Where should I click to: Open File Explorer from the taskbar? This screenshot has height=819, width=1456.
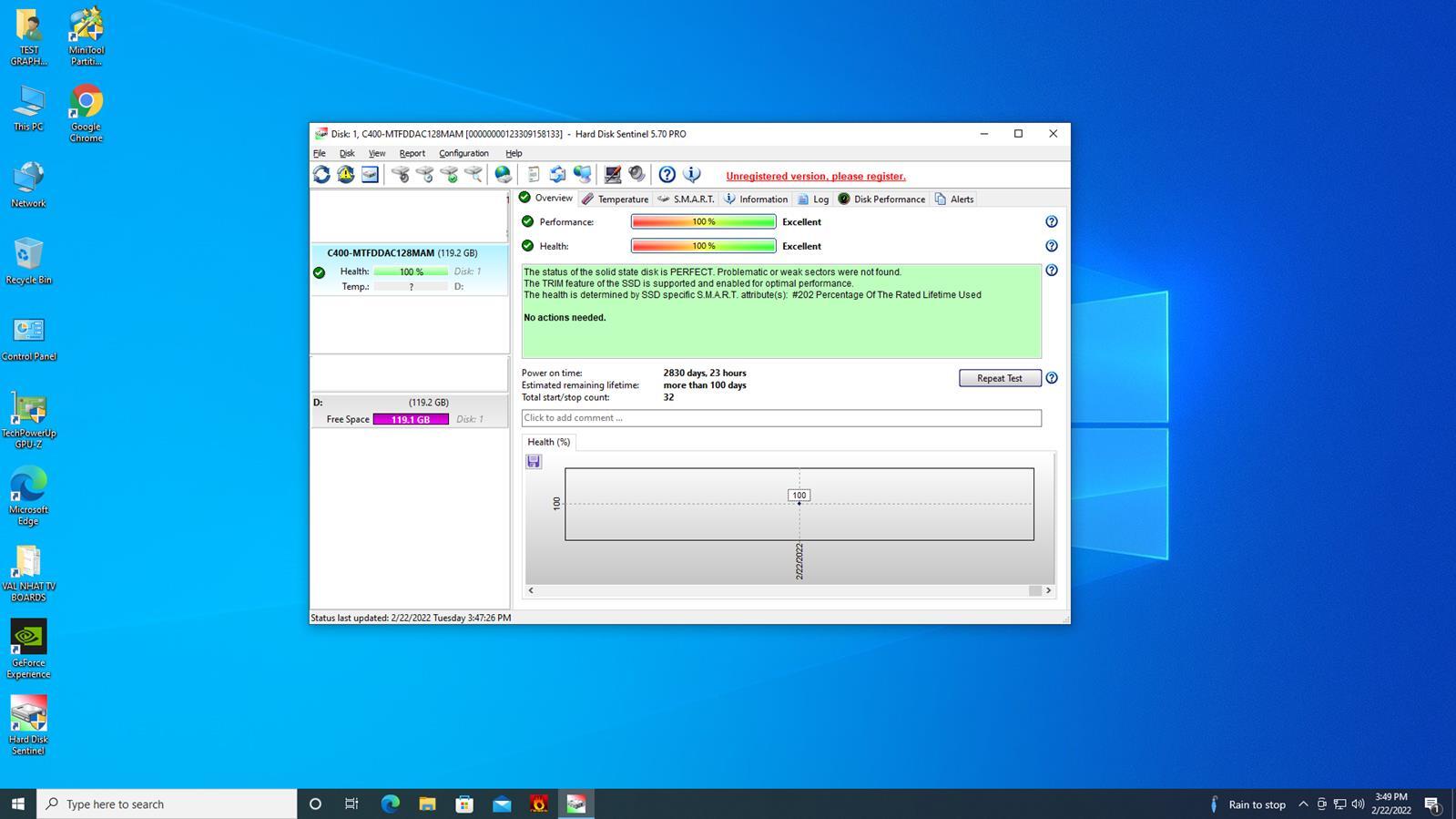coord(427,804)
